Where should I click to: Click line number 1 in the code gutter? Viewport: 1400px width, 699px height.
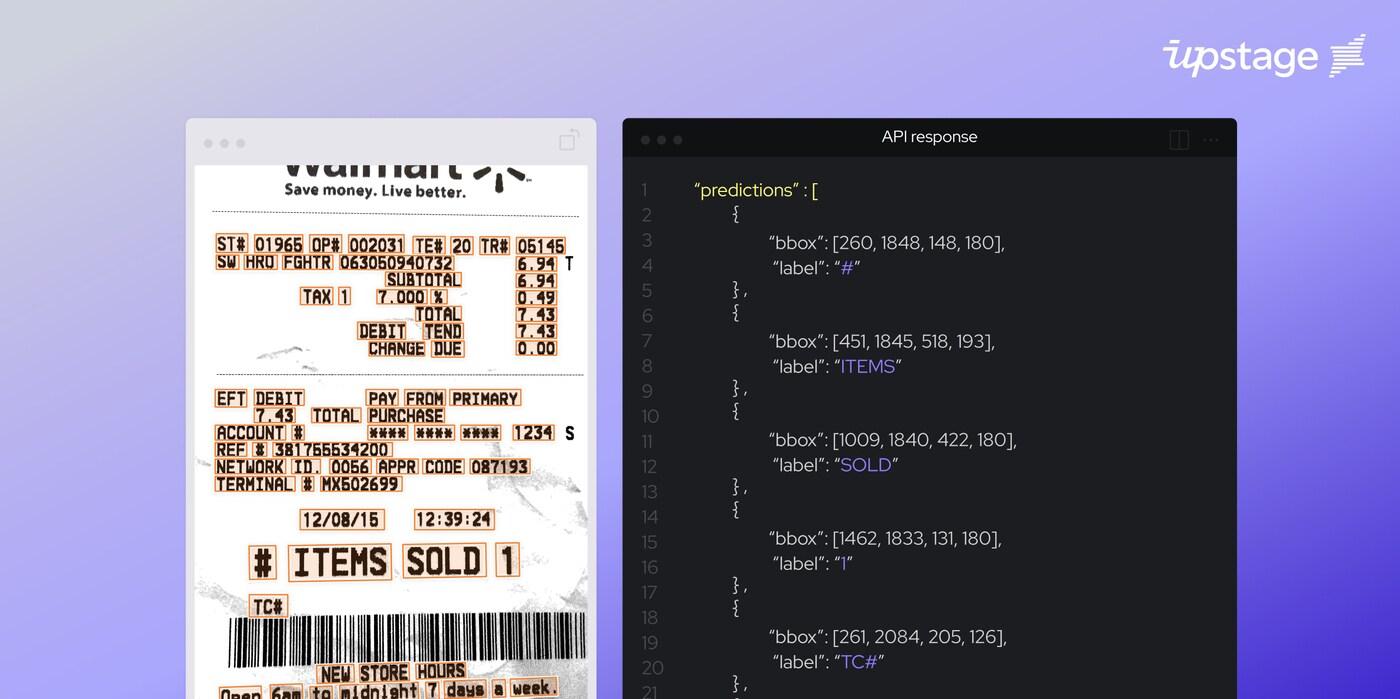(x=645, y=190)
